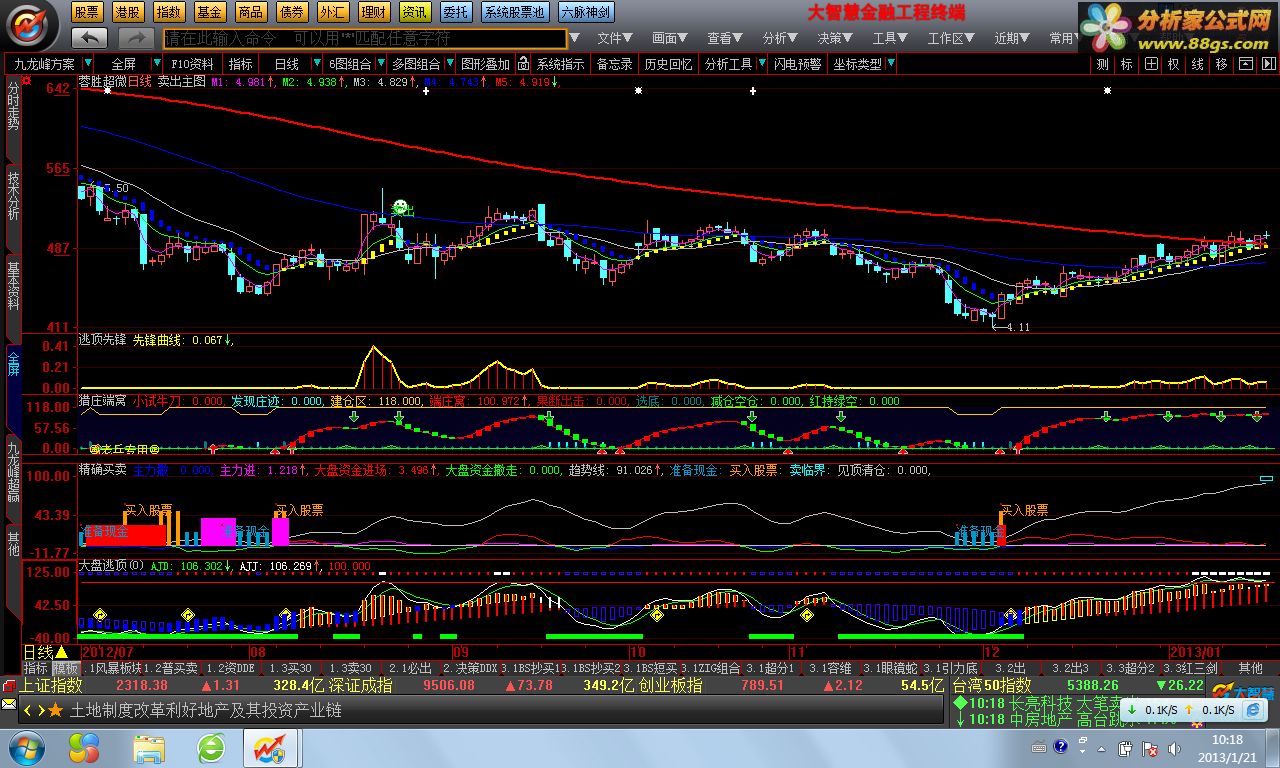Select the 3.1眼镜蛇 template tab
This screenshot has width=1280, height=768.
point(889,668)
